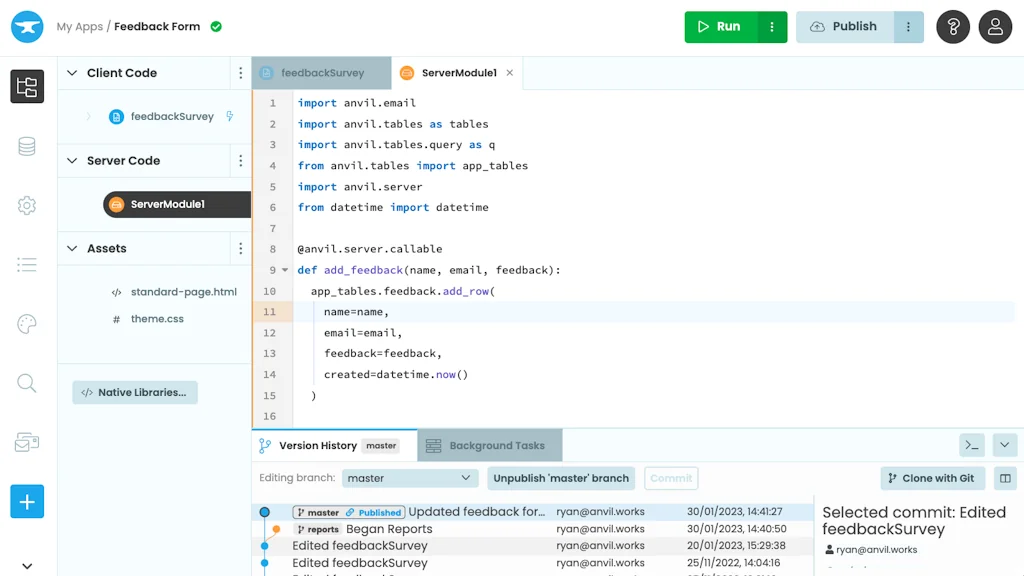Switch to the Background Tasks tab
Image resolution: width=1024 pixels, height=576 pixels.
point(489,446)
